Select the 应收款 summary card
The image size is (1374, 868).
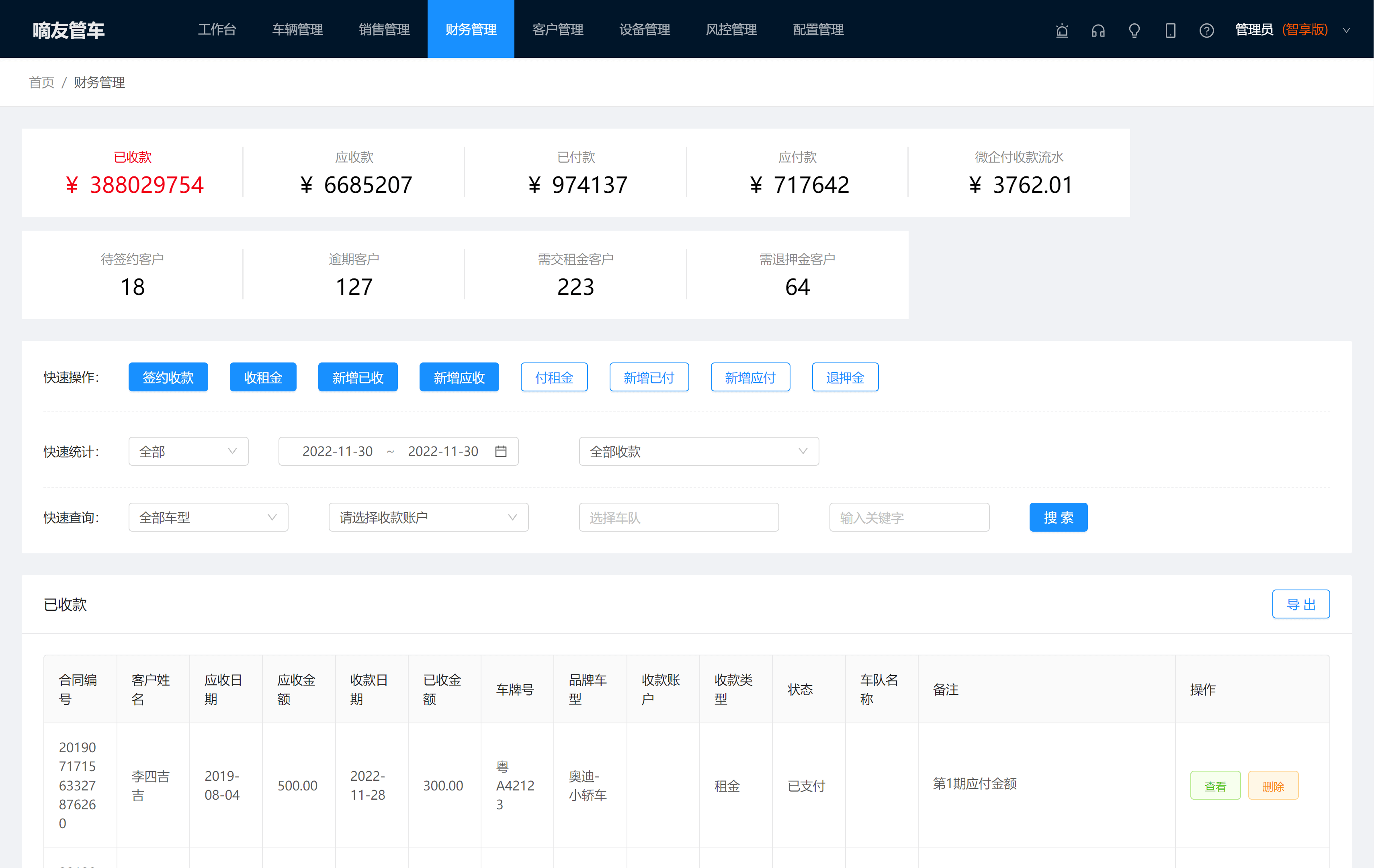pos(354,172)
